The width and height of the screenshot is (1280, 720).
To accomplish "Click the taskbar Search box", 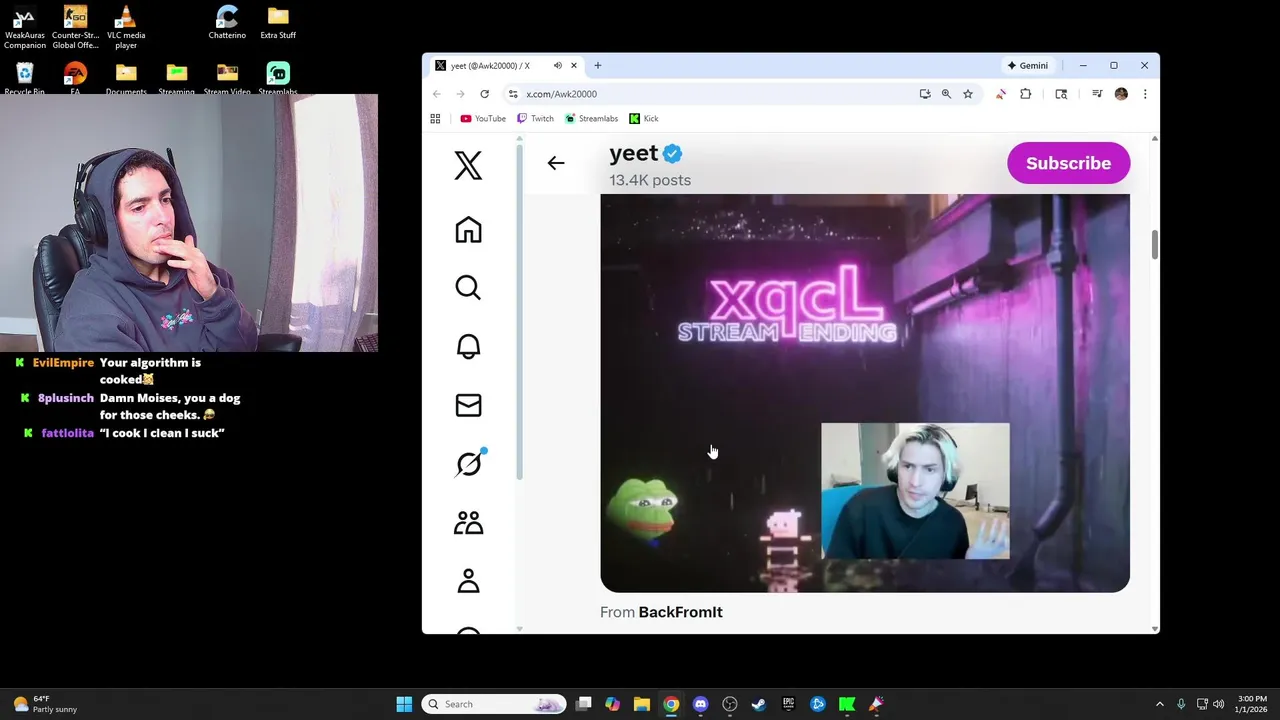I will click(494, 704).
